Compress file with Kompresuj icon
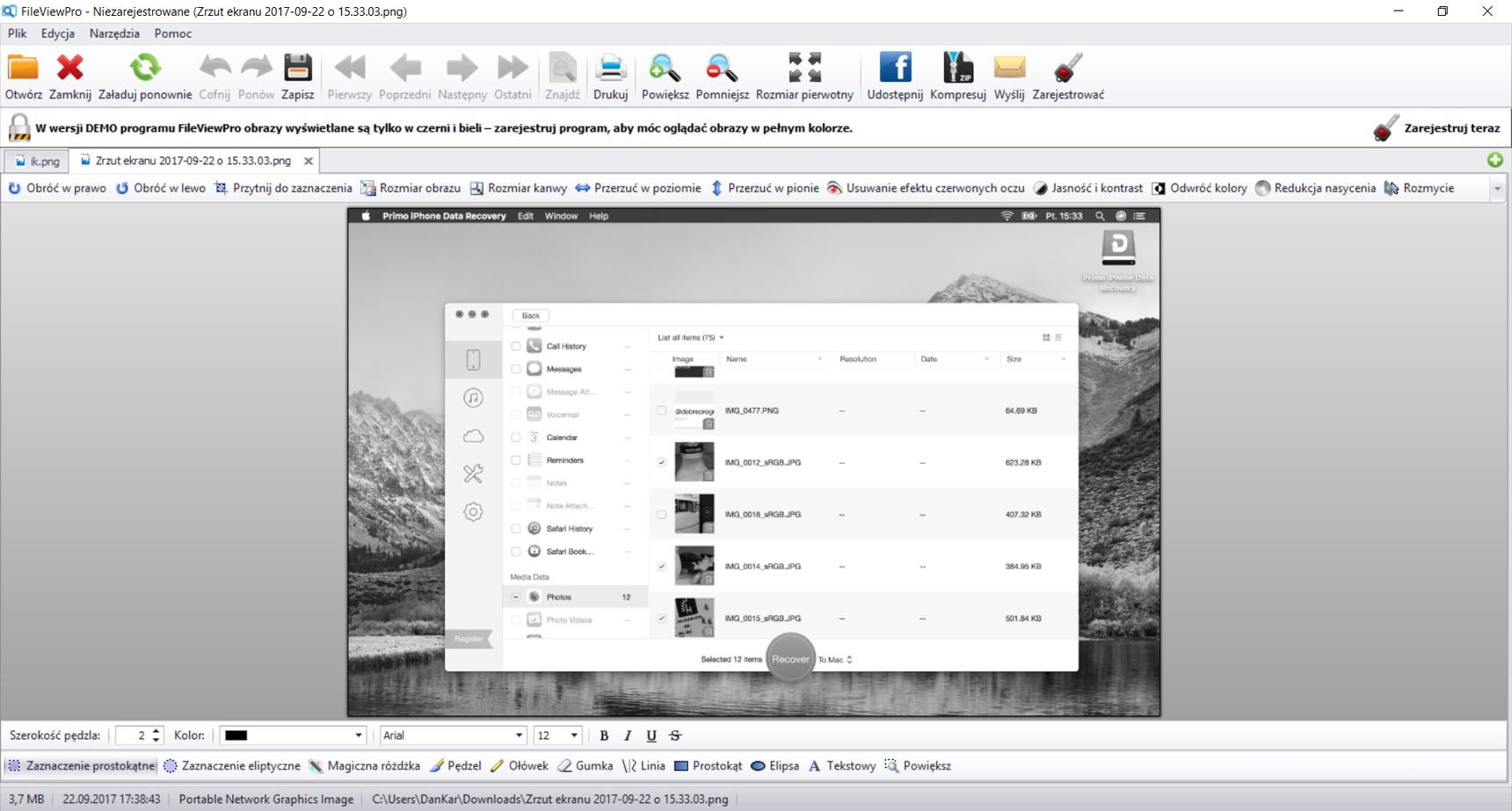This screenshot has width=1512, height=811. point(958,76)
